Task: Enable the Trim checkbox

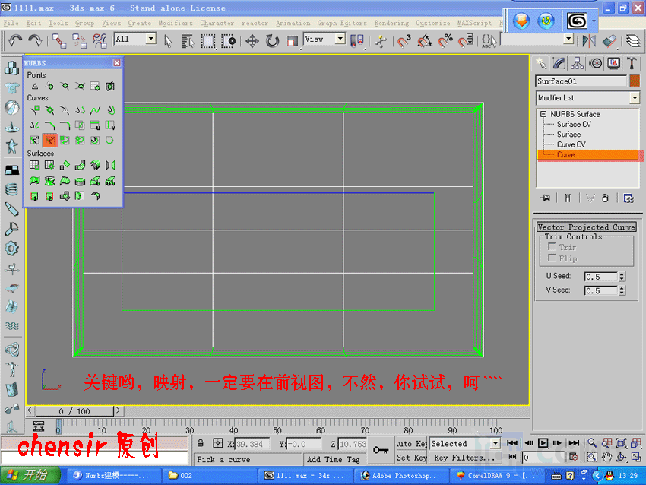Action: tap(552, 246)
